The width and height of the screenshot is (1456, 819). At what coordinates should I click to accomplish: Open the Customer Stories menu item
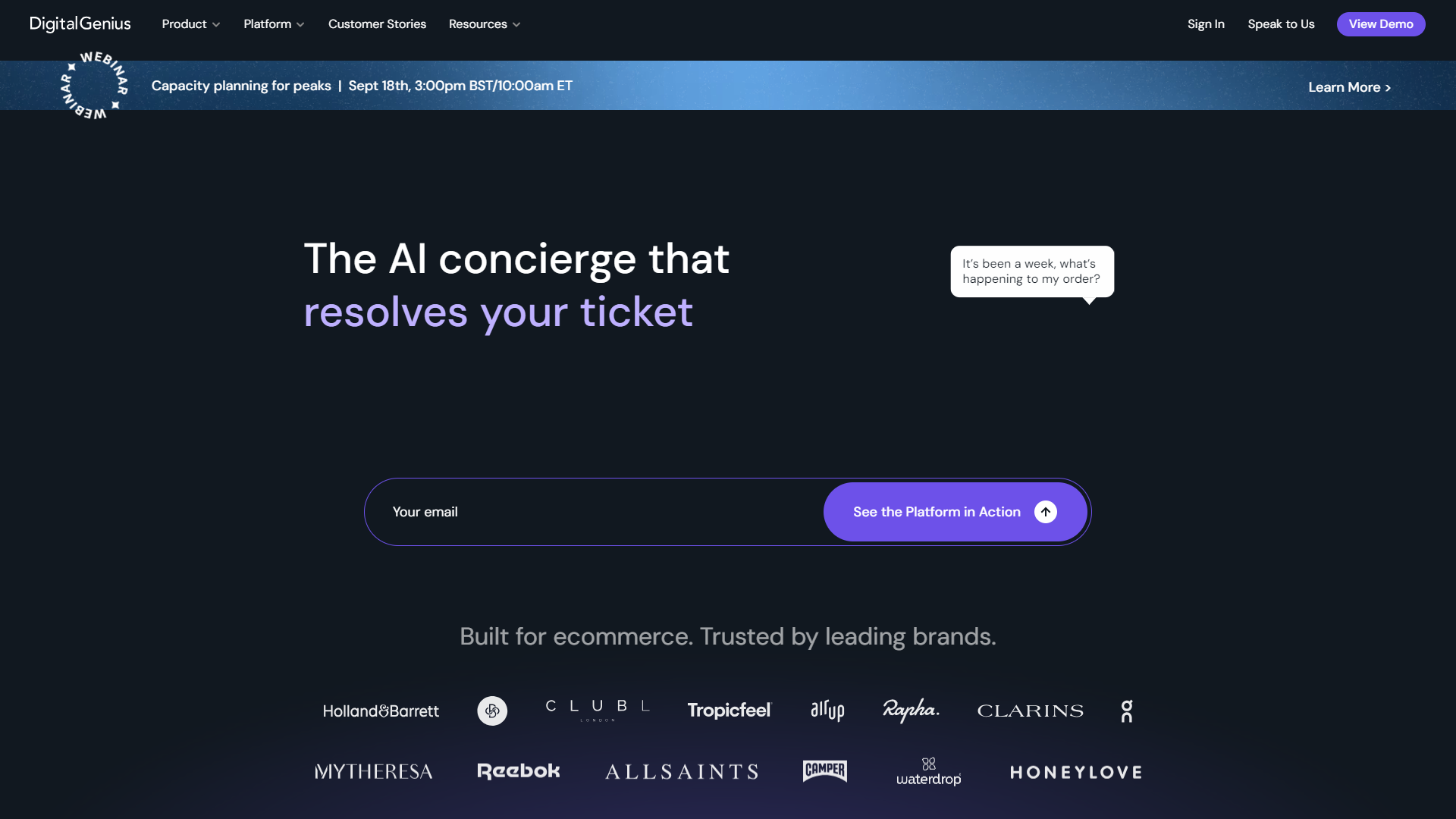(377, 23)
